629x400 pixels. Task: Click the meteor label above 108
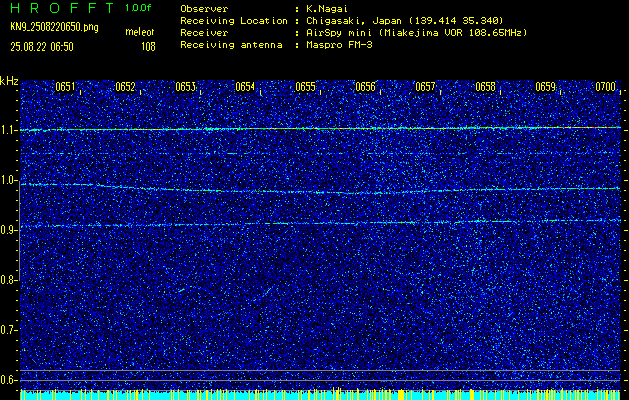click(x=140, y=32)
